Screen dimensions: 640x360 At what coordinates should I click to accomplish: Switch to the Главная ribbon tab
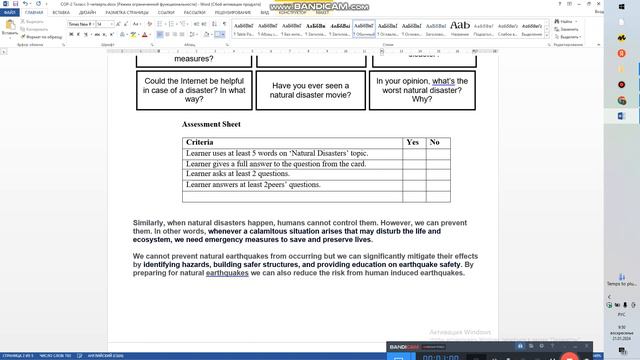point(34,13)
